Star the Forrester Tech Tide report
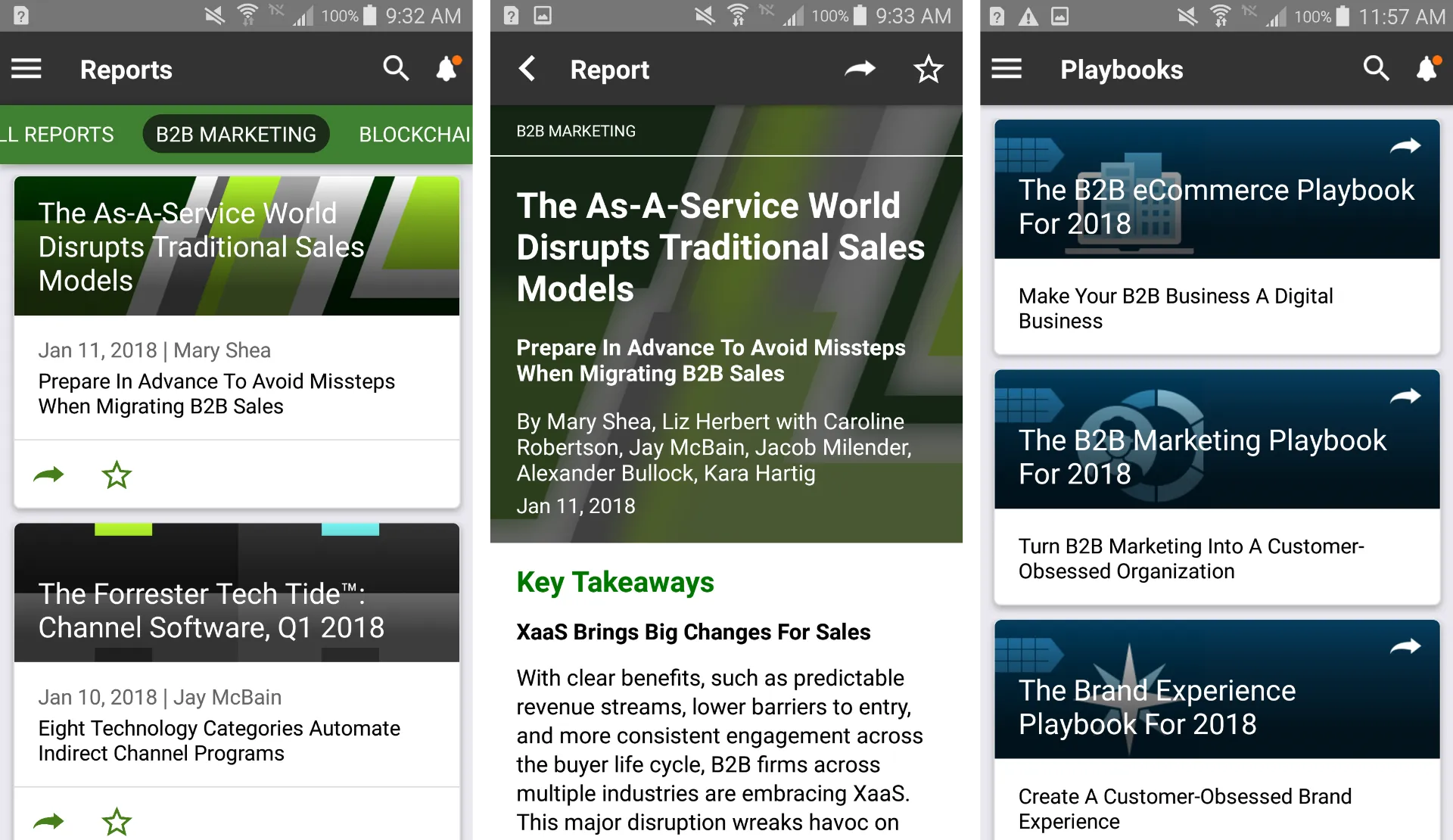 pyautogui.click(x=117, y=822)
